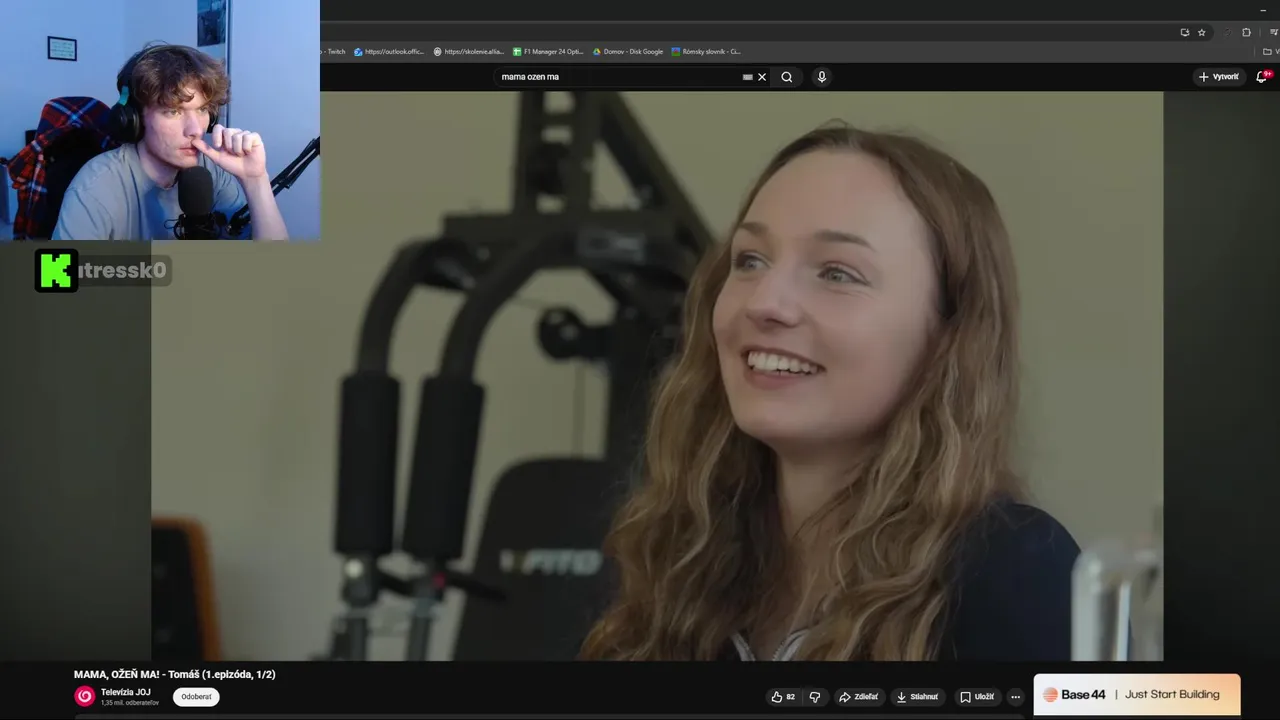Open the Domov - Disk Google bookmark

pos(628,51)
